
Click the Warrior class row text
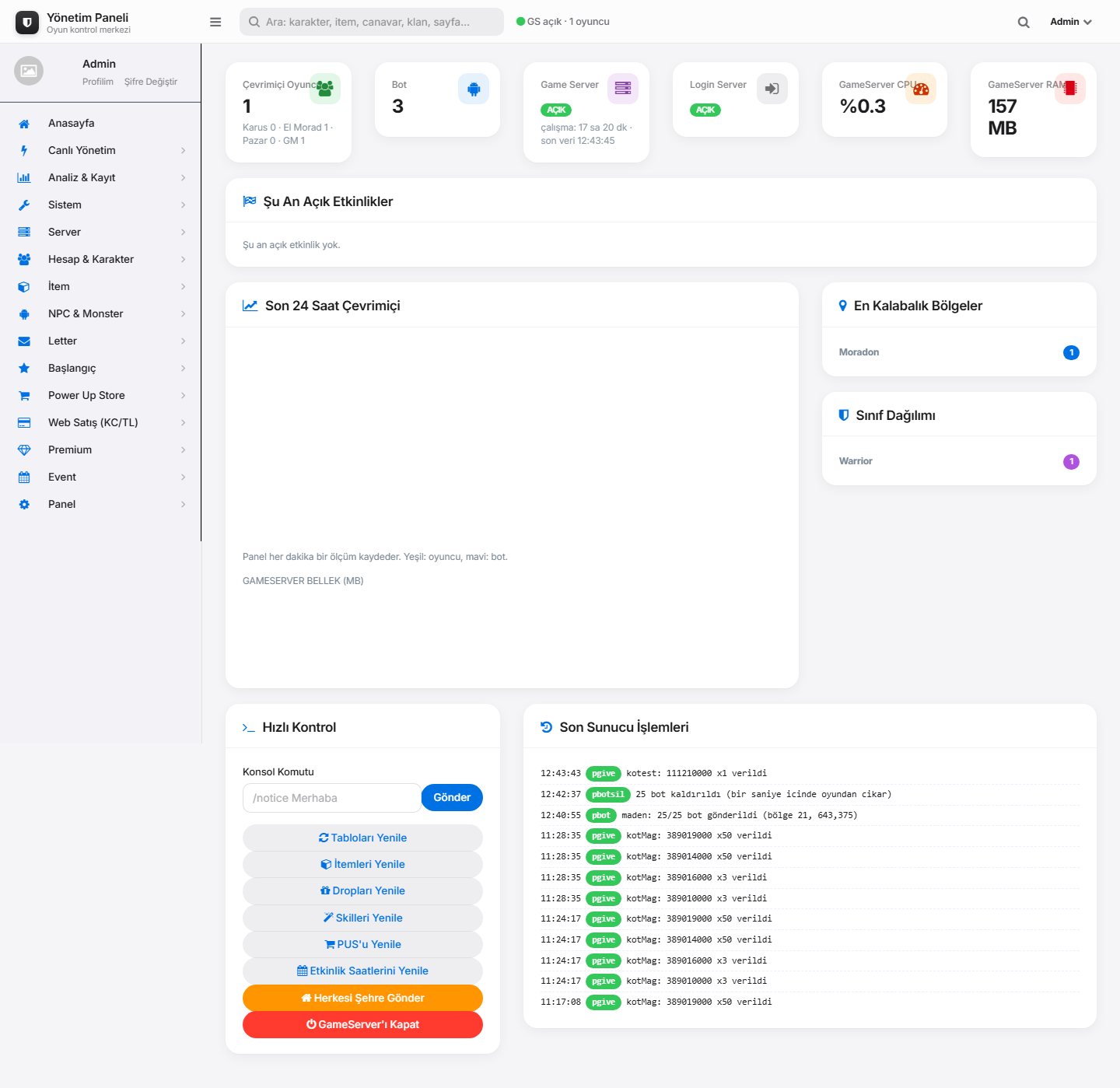coord(856,461)
